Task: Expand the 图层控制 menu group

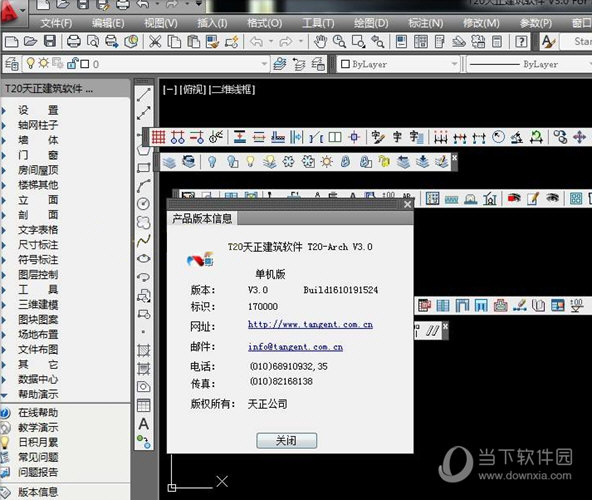Action: [38, 275]
